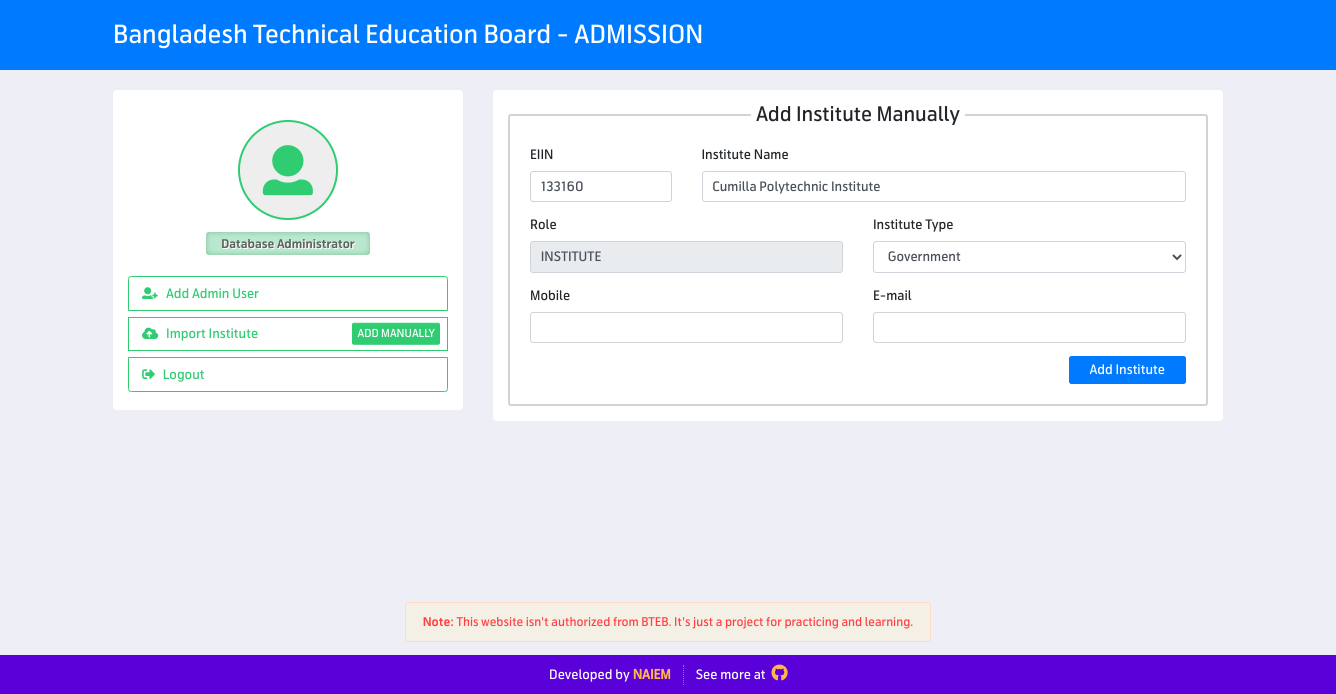Click the ADMISSION board title in the header
The image size is (1336, 694).
(x=407, y=34)
